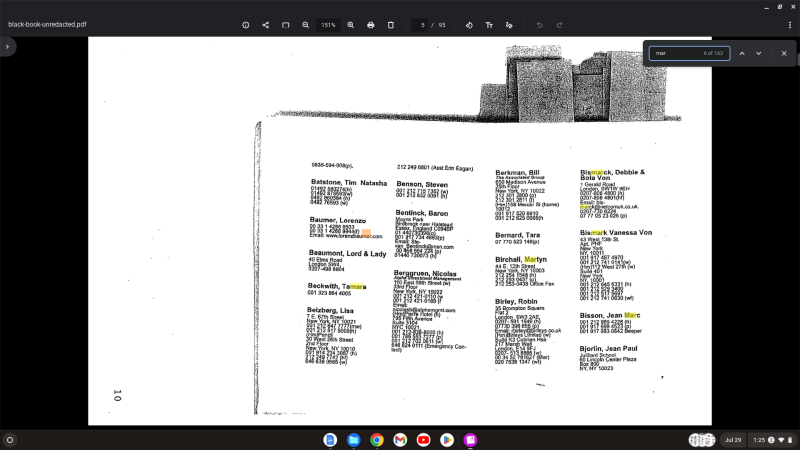Open the Jul 29 calendar button

point(733,439)
